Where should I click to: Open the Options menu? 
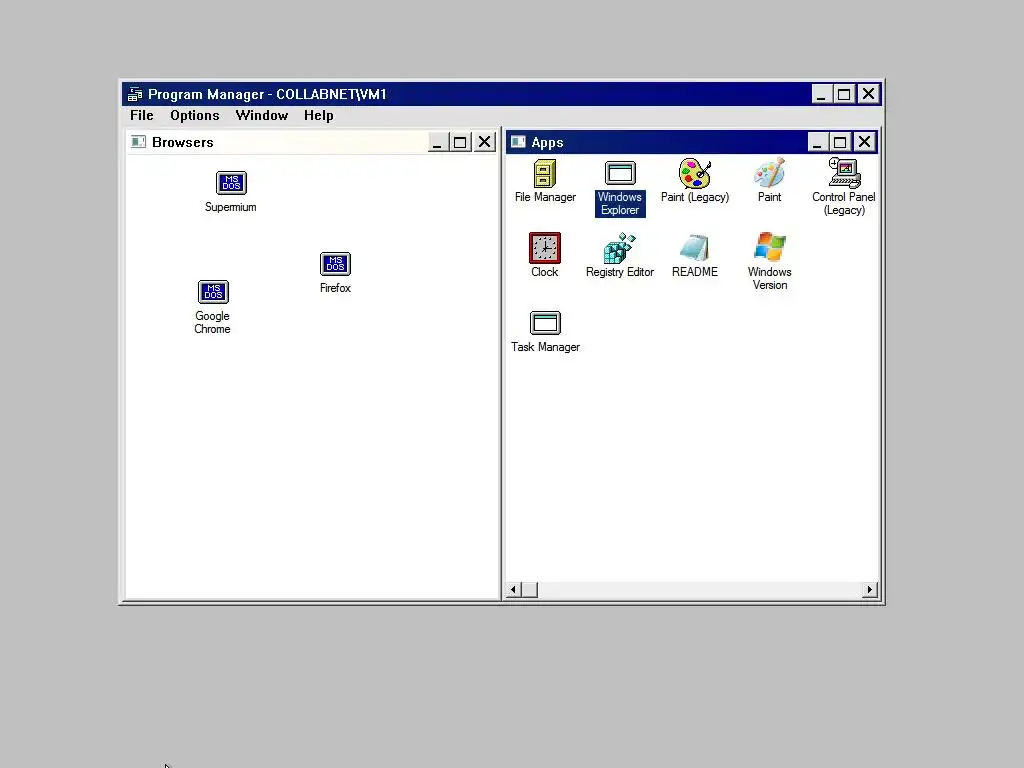(x=195, y=116)
